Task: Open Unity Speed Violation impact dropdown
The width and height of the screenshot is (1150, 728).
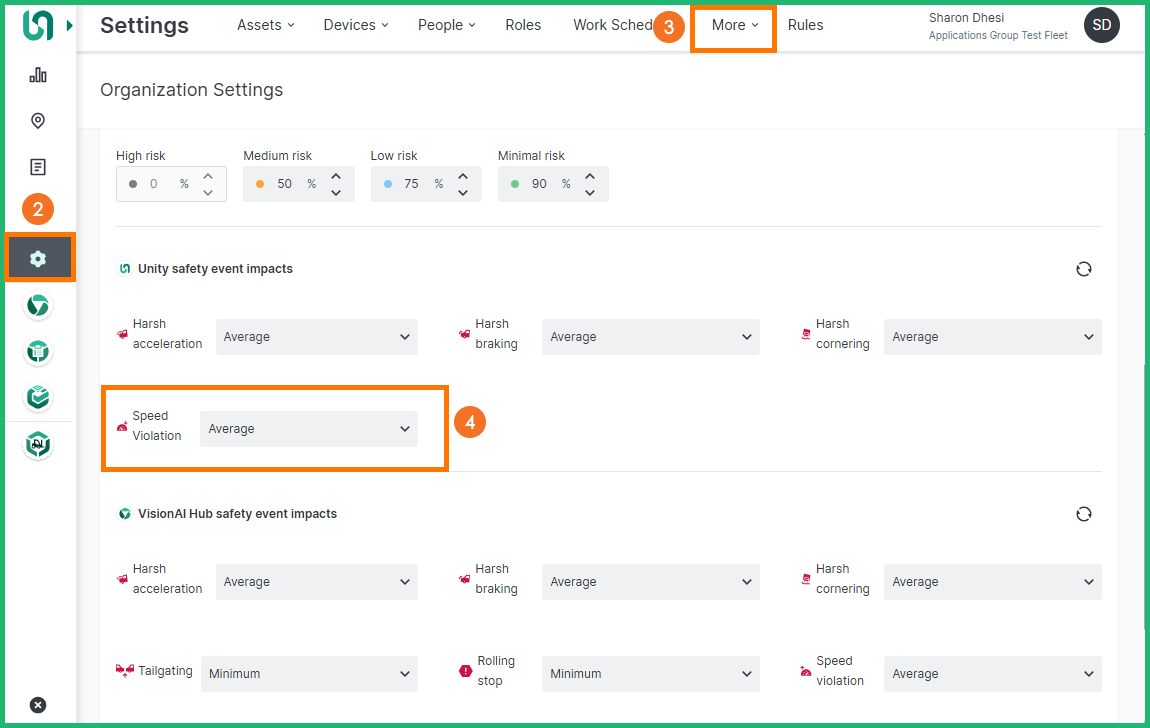Action: pyautogui.click(x=308, y=429)
